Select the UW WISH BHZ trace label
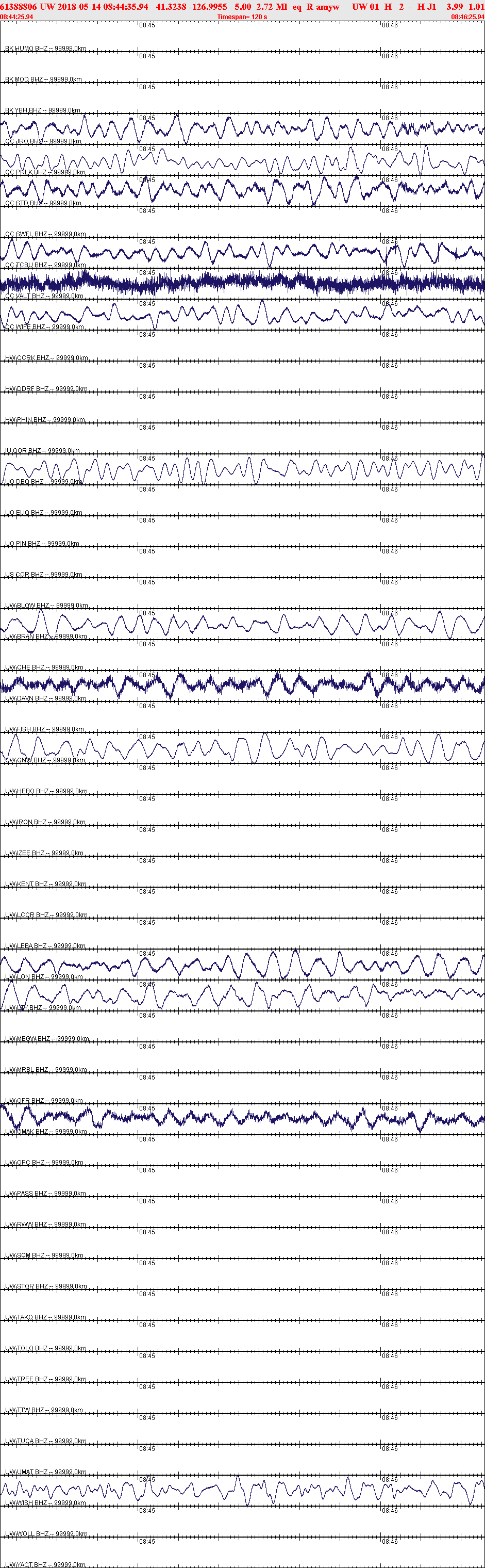Viewport: 485px width, 1568px height. point(46,1503)
